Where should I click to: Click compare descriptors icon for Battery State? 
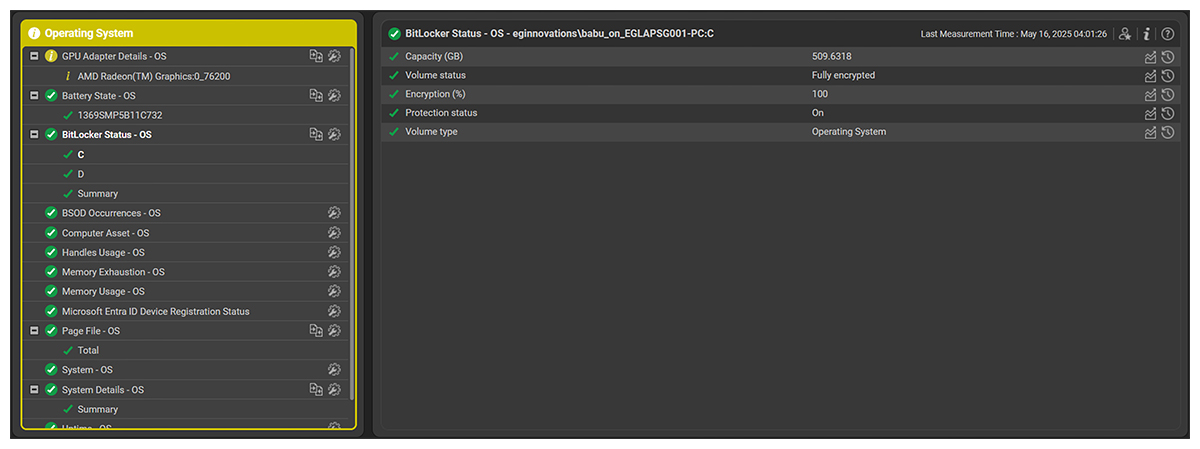(x=316, y=96)
